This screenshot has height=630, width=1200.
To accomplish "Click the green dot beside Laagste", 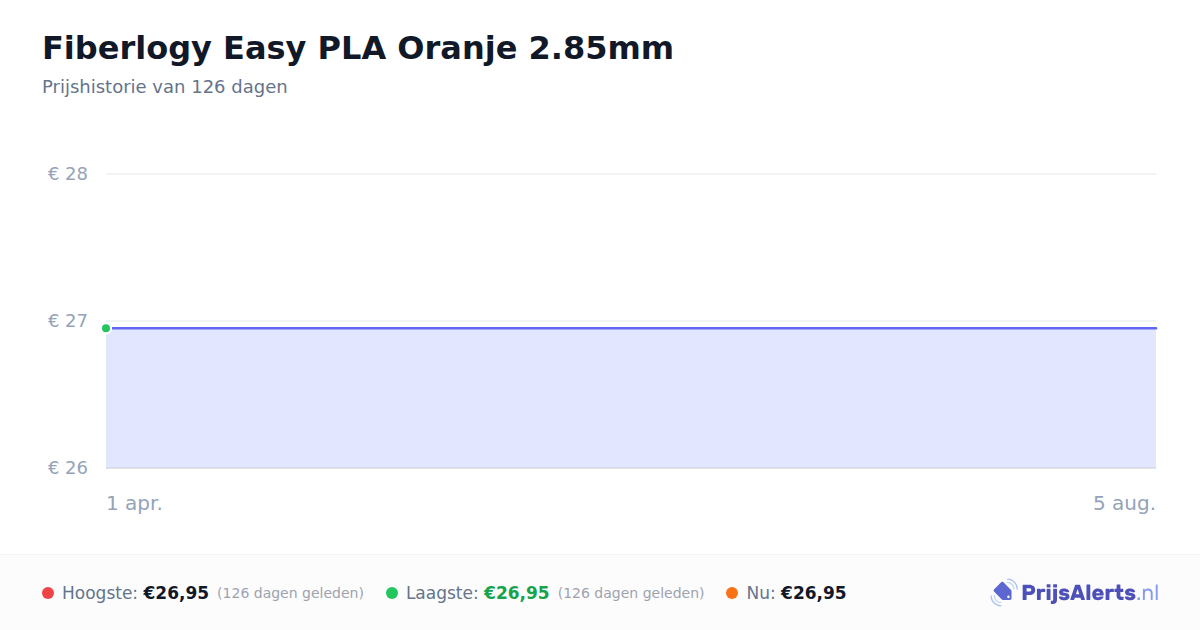I will (x=392, y=593).
